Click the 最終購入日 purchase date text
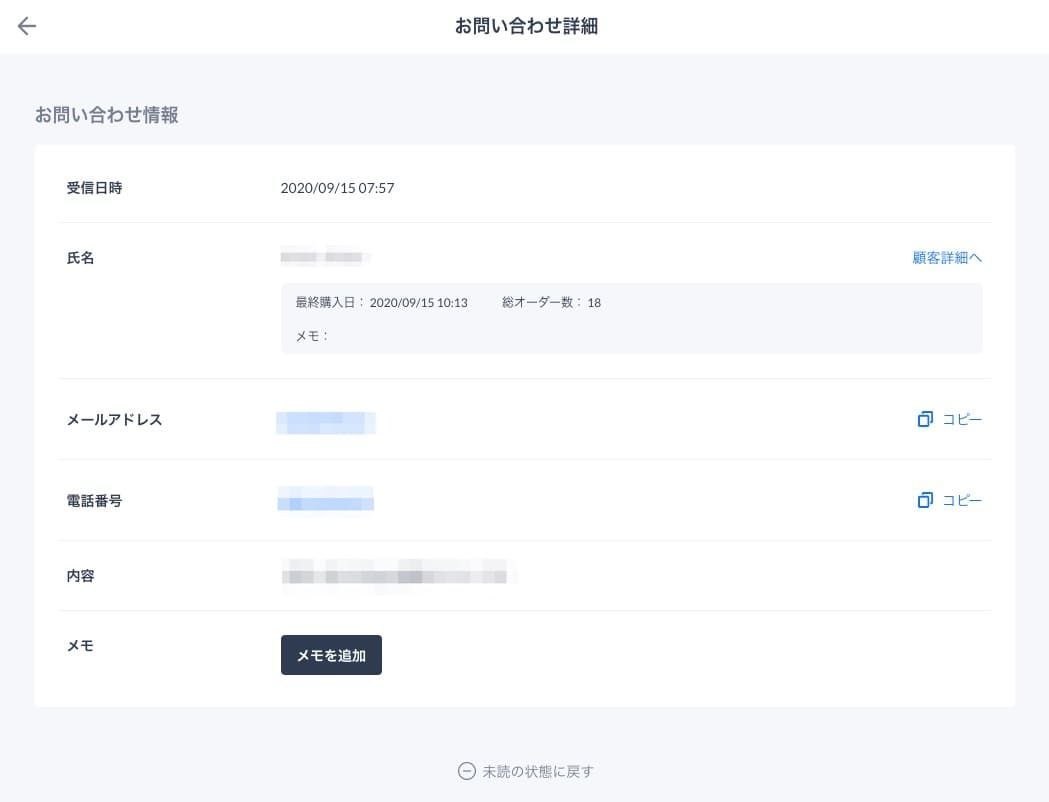The height and width of the screenshot is (802, 1049). tap(380, 302)
